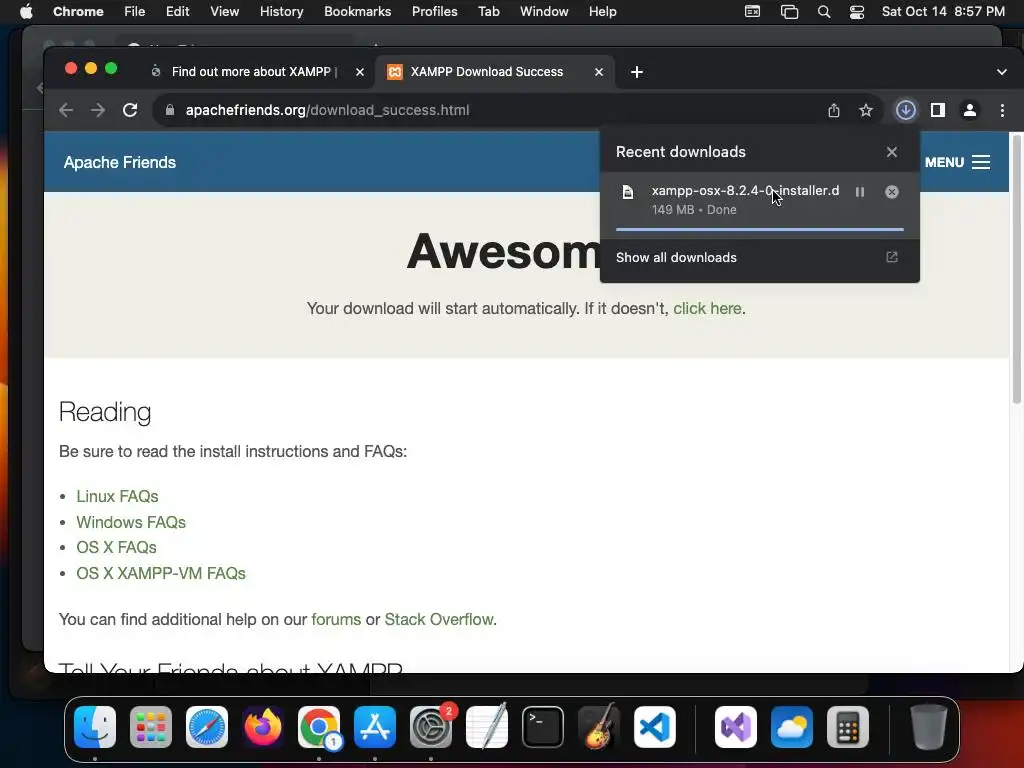Close the Find out more about XAMPP tab
Viewport: 1024px width, 768px height.
pyautogui.click(x=360, y=72)
